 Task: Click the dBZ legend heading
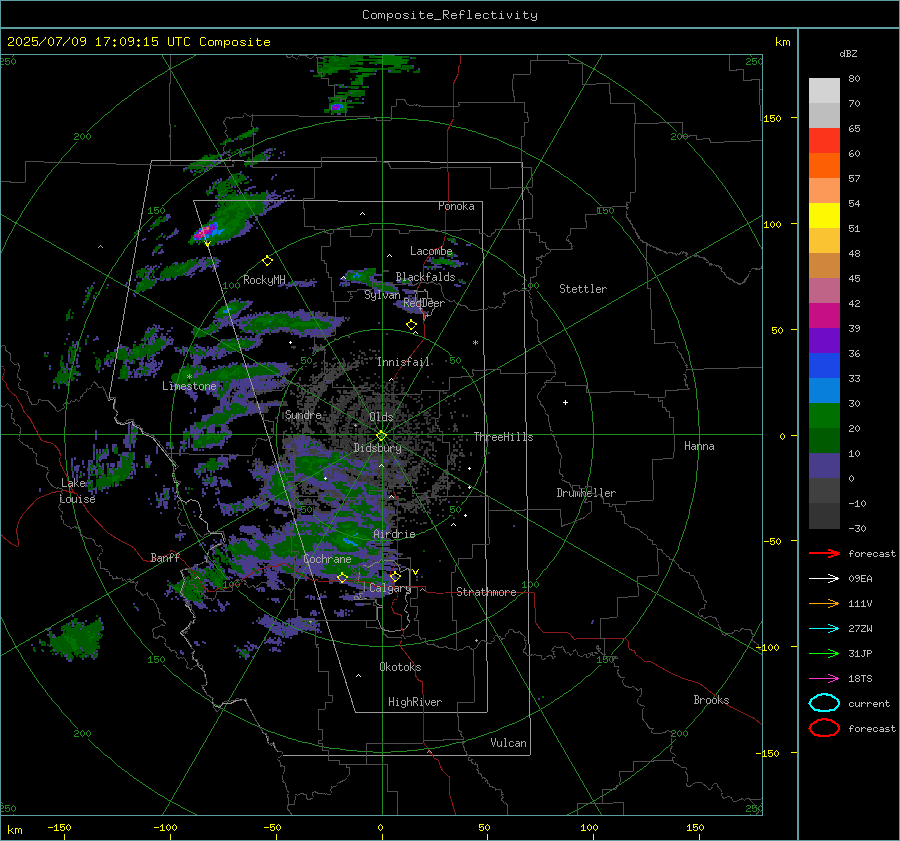pos(848,53)
